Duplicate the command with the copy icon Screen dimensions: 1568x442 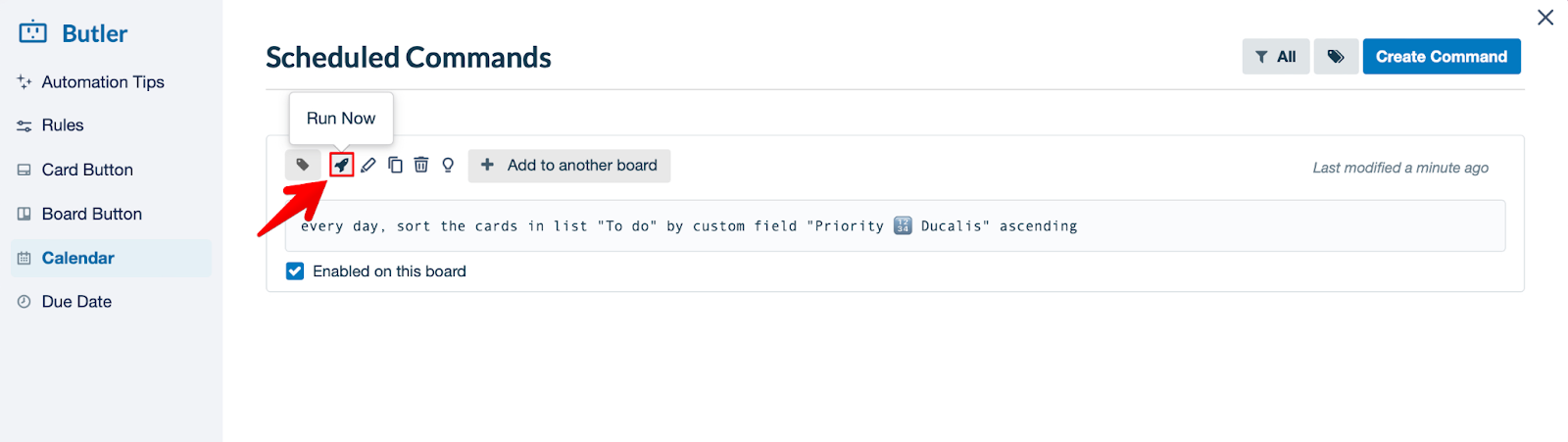(x=395, y=165)
